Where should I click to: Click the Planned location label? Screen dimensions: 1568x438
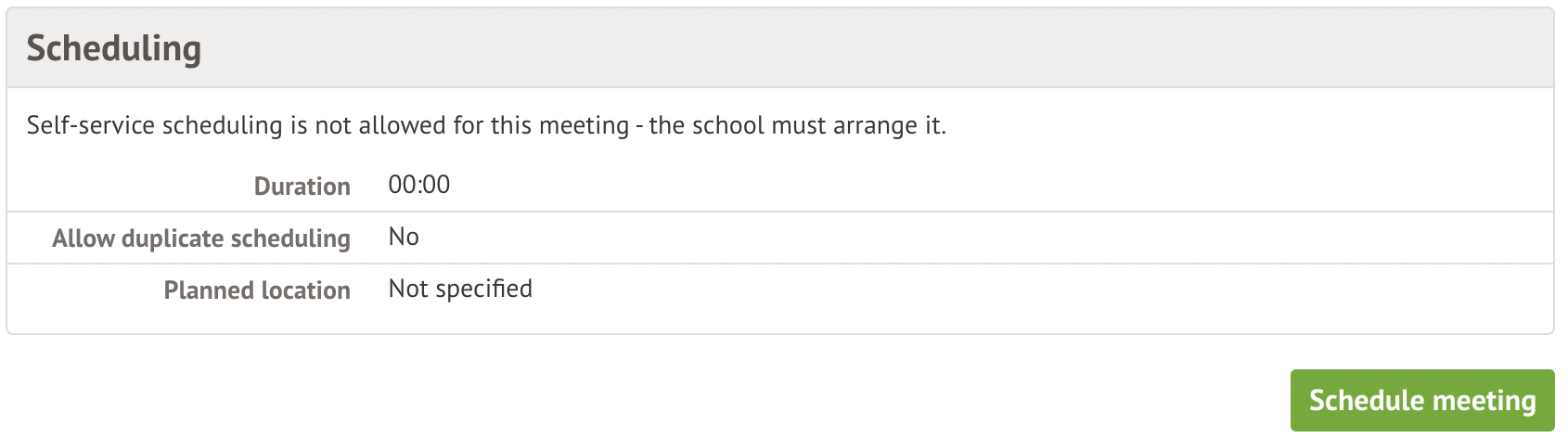coord(257,290)
